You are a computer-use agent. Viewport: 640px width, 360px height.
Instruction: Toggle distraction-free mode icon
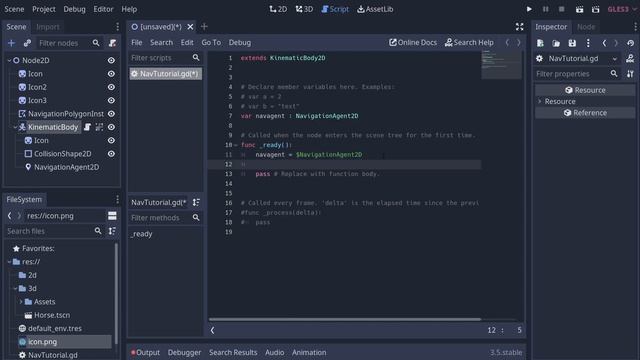(519, 27)
